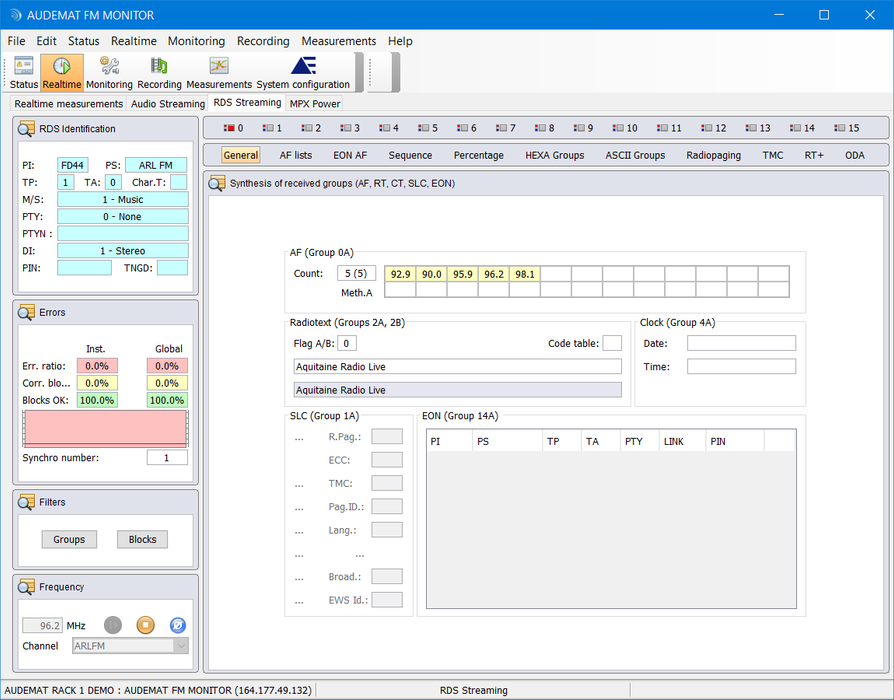Click the Groups filter button
Image resolution: width=894 pixels, height=700 pixels.
69,539
